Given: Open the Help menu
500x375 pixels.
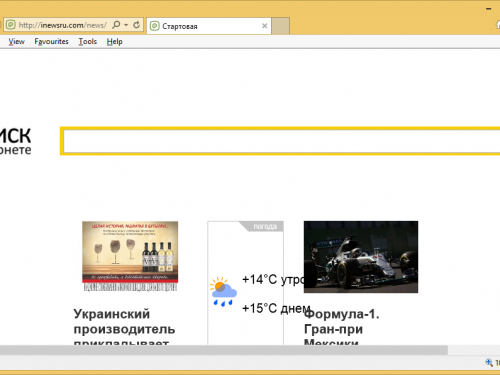Looking at the screenshot, I should [x=115, y=42].
